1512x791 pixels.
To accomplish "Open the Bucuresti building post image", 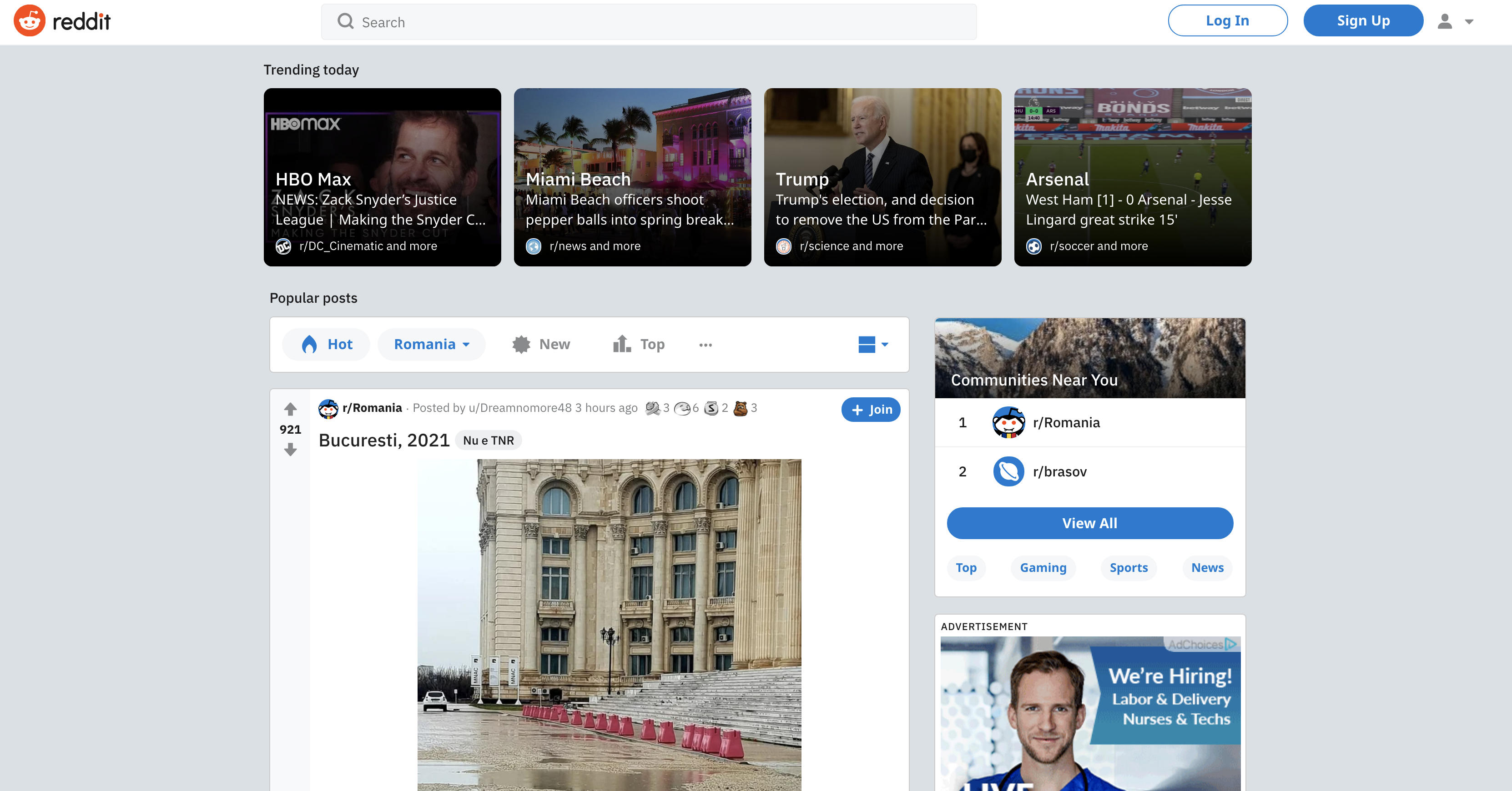I will pos(609,625).
